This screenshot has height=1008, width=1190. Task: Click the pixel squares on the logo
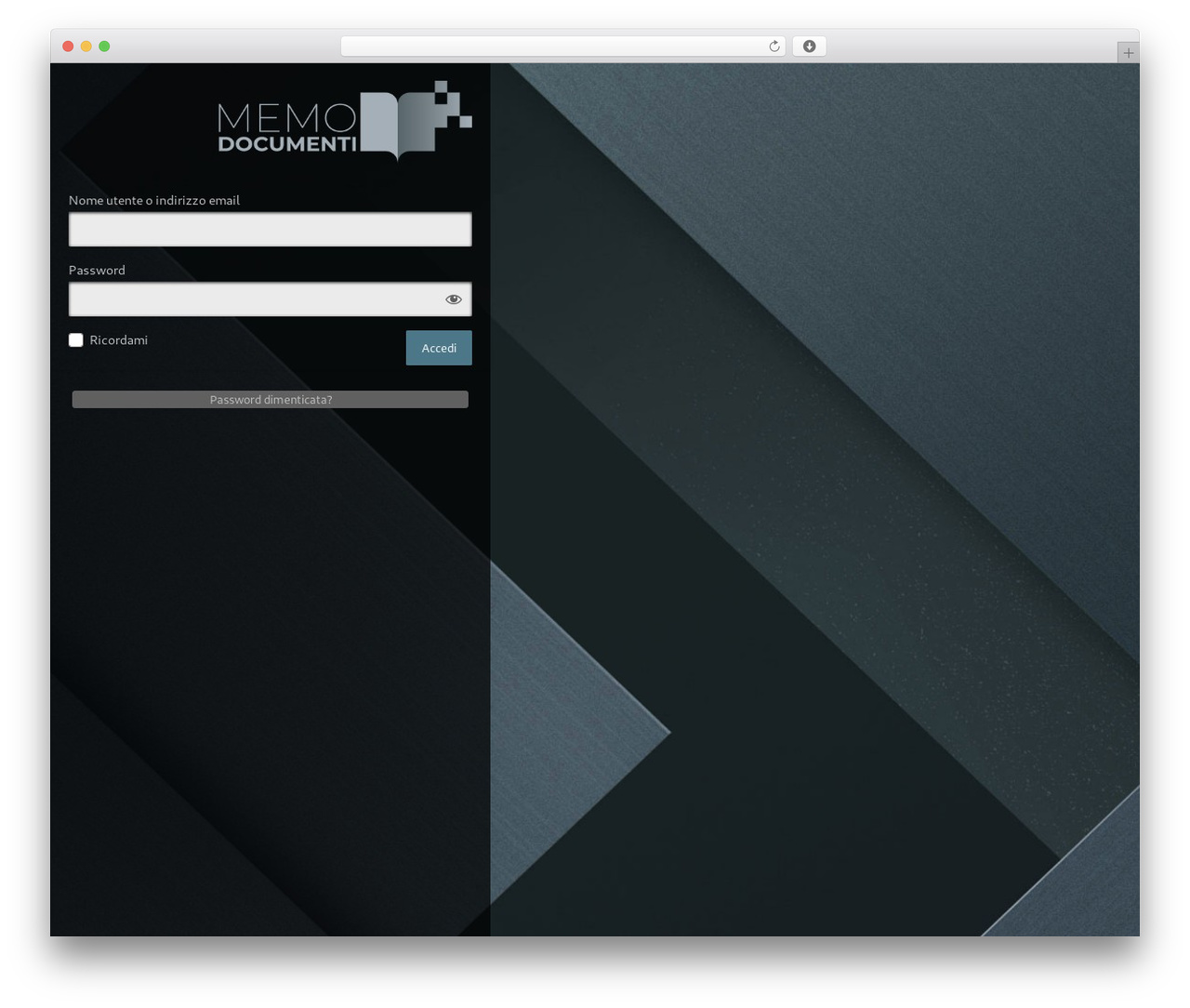[454, 103]
